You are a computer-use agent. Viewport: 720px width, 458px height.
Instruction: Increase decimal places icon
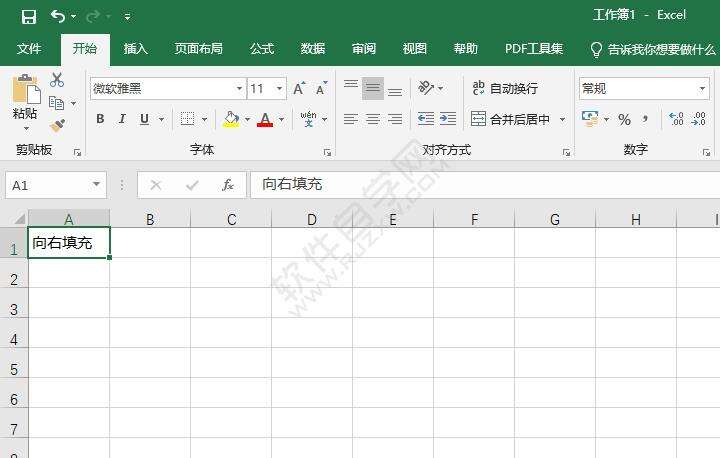coord(677,119)
